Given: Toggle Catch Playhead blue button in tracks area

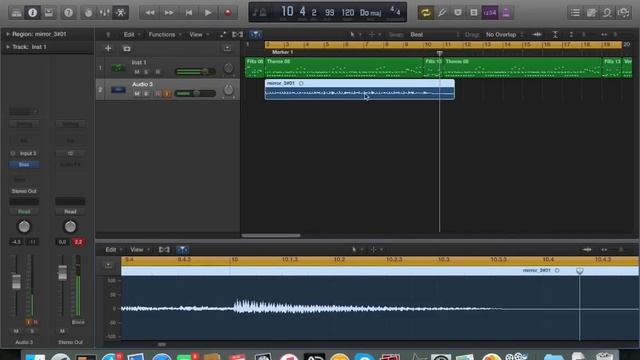Looking at the screenshot, I should (256, 35).
